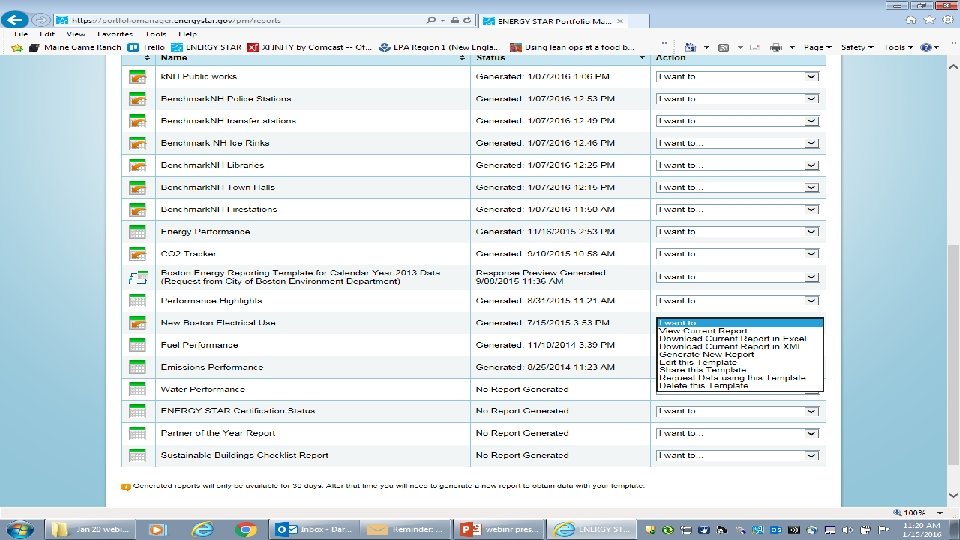The width and height of the screenshot is (960, 540).
Task: Open the Safety command bar menu
Action: (857, 47)
